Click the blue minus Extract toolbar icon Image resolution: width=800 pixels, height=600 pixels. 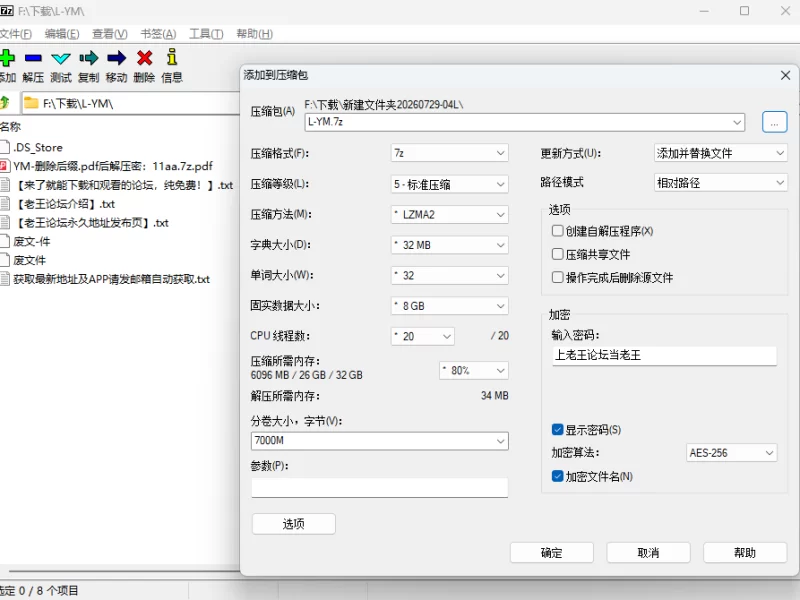click(x=33, y=58)
